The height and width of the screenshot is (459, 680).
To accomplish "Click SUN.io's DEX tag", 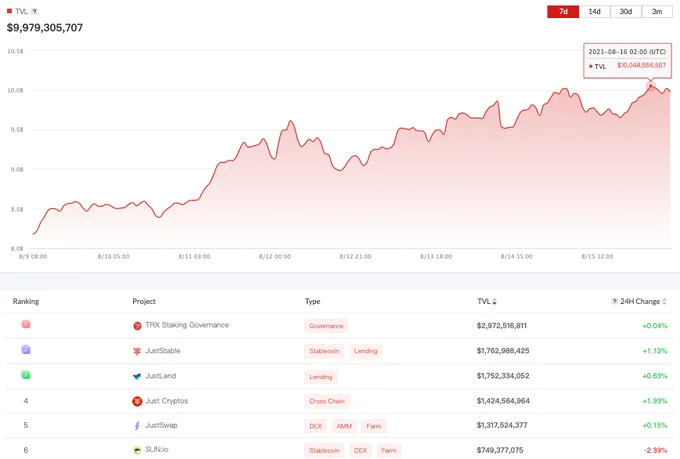I will (x=360, y=450).
